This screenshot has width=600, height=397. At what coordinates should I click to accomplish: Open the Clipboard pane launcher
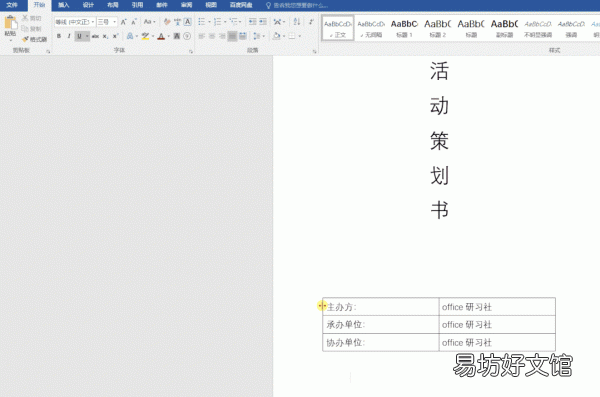coord(48,51)
